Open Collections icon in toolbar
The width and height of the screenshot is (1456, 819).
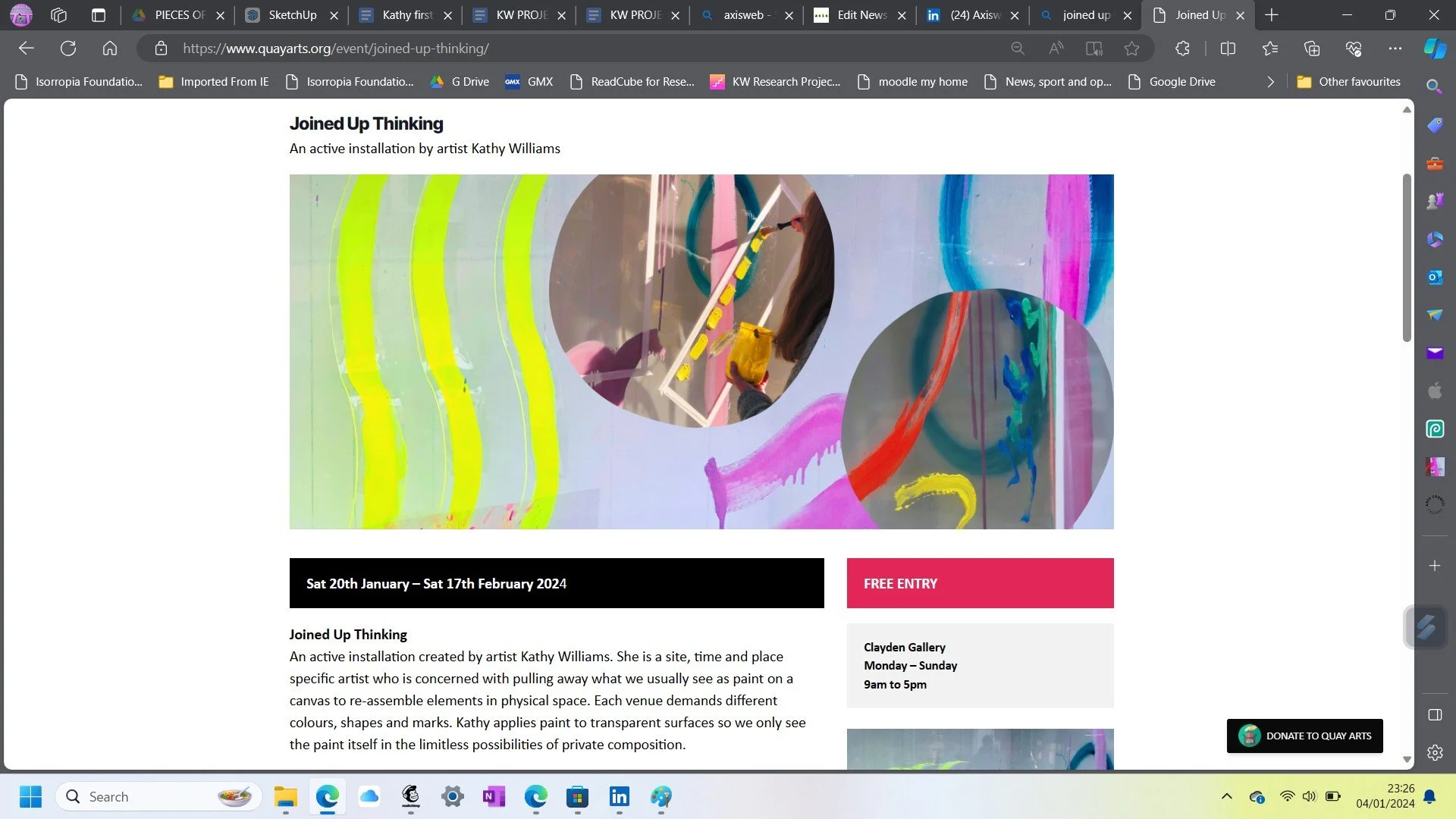pyautogui.click(x=1311, y=49)
